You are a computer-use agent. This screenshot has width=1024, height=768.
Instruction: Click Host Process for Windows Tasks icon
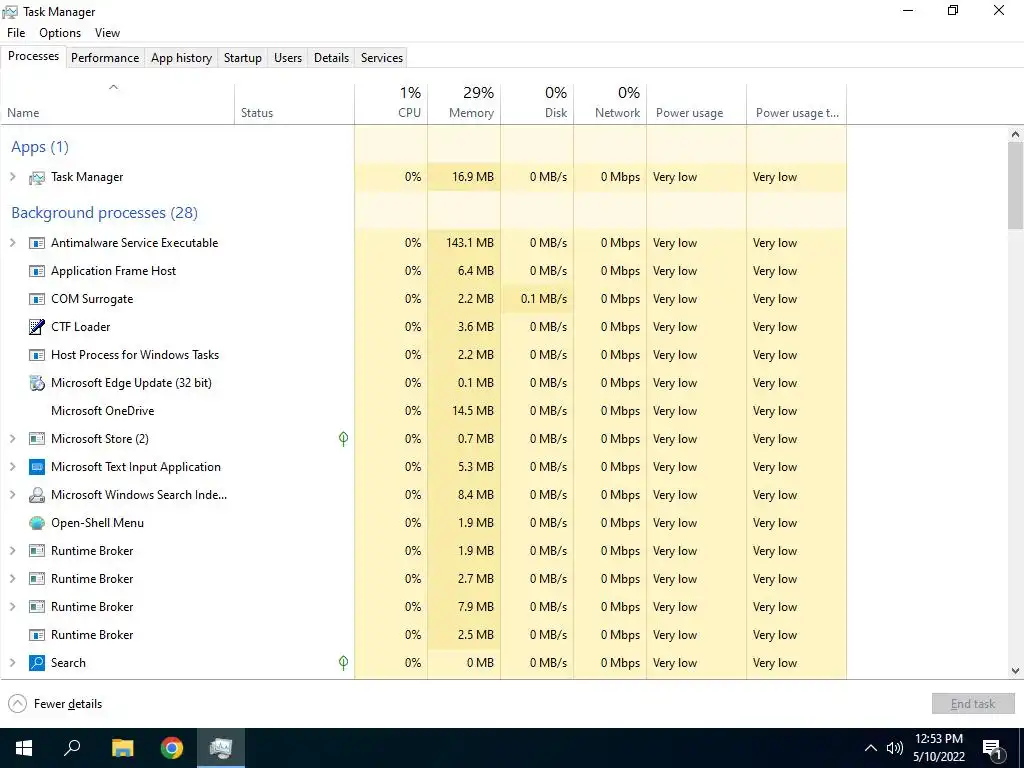(x=37, y=355)
